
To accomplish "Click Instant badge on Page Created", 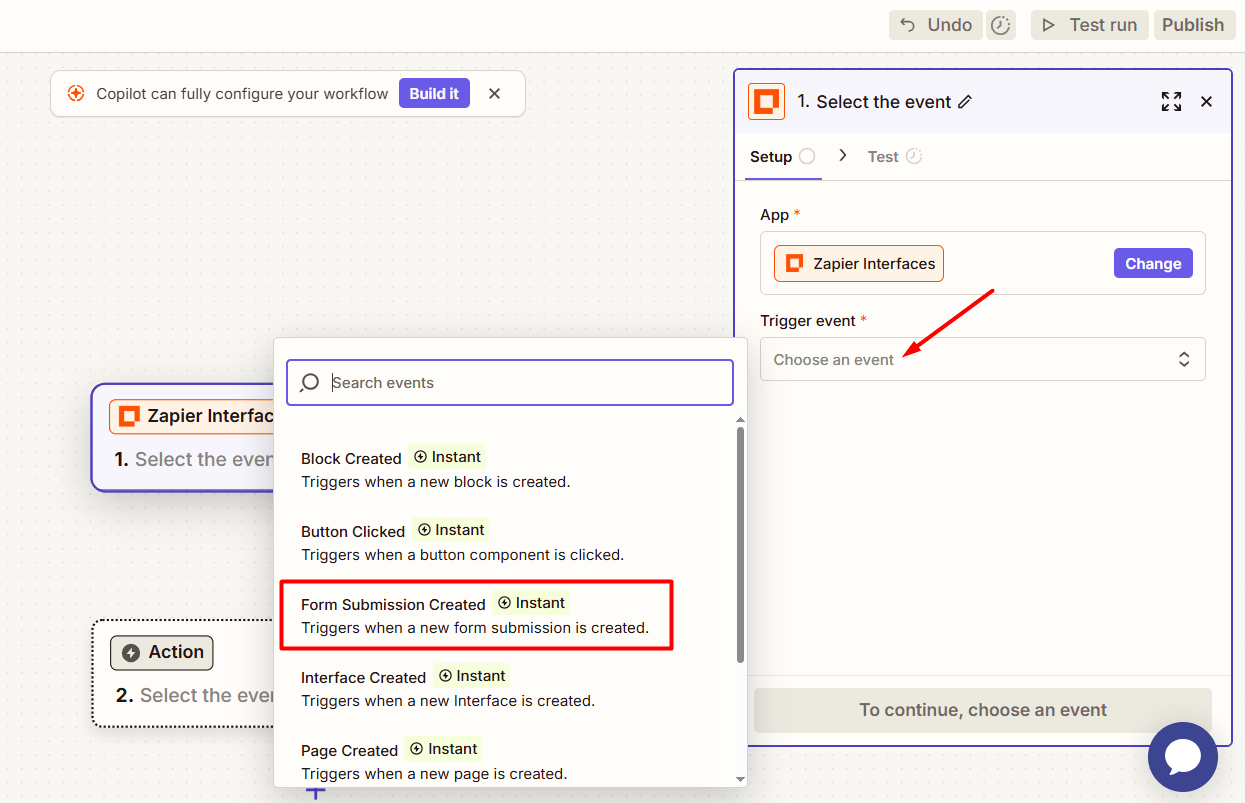I will 443,749.
